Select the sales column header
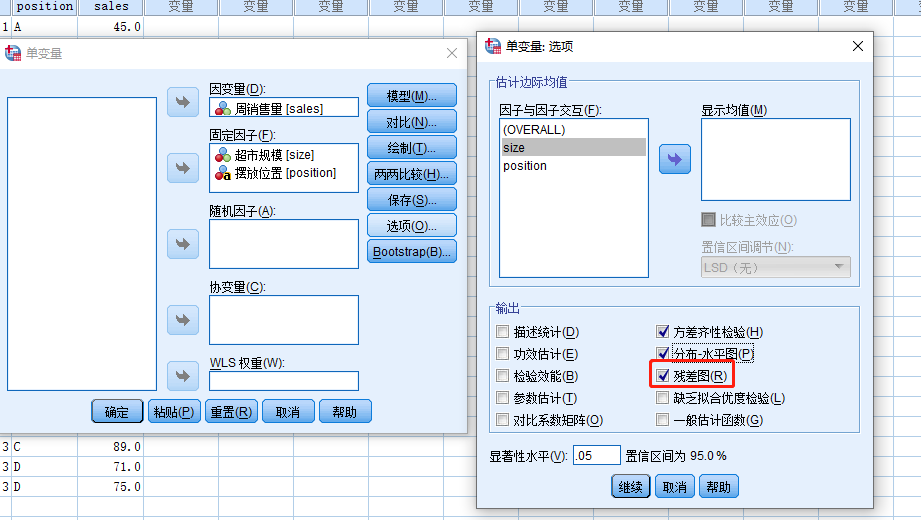The image size is (921, 520). 110,6
